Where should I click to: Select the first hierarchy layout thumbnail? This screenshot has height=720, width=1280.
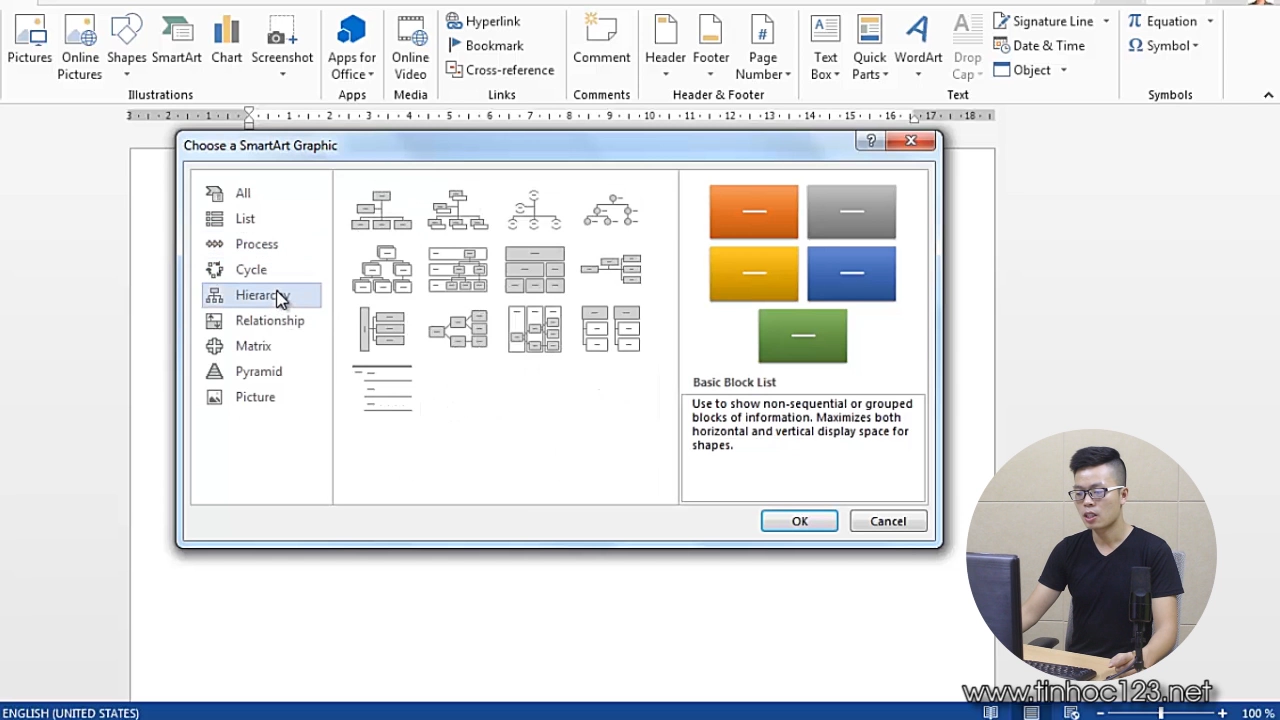(x=381, y=211)
